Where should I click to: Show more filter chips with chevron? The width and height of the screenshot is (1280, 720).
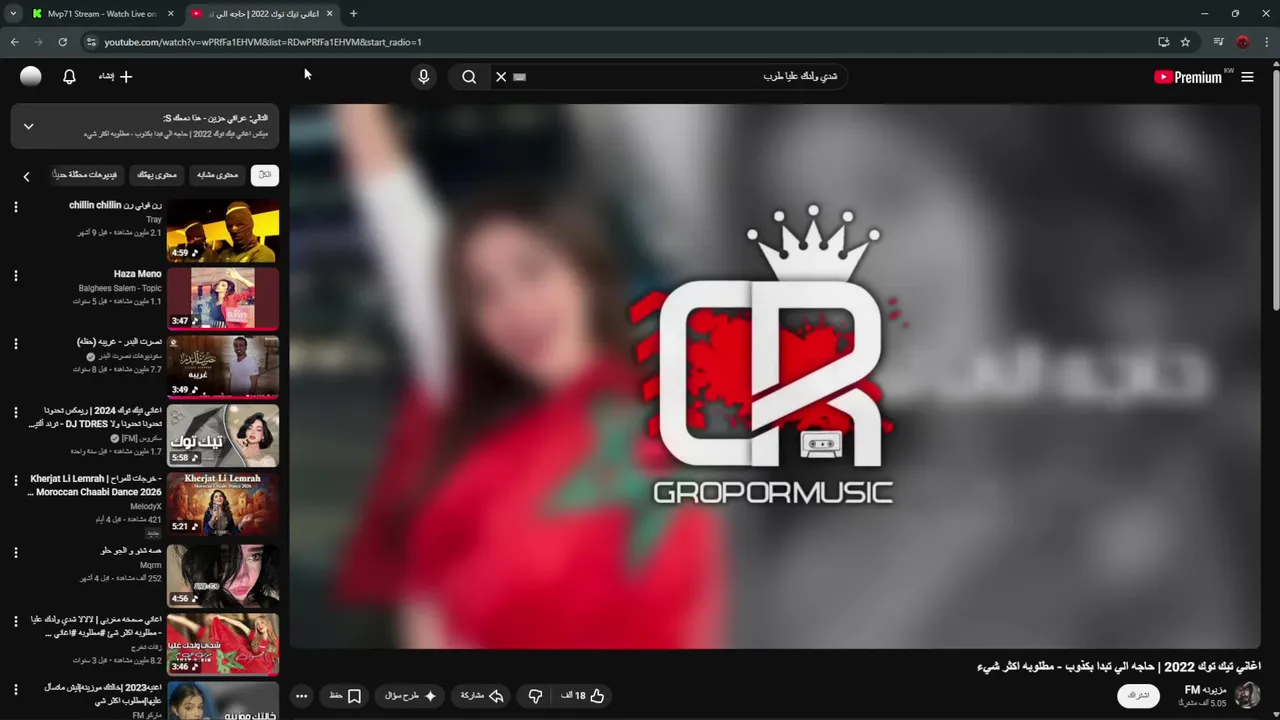coord(26,176)
